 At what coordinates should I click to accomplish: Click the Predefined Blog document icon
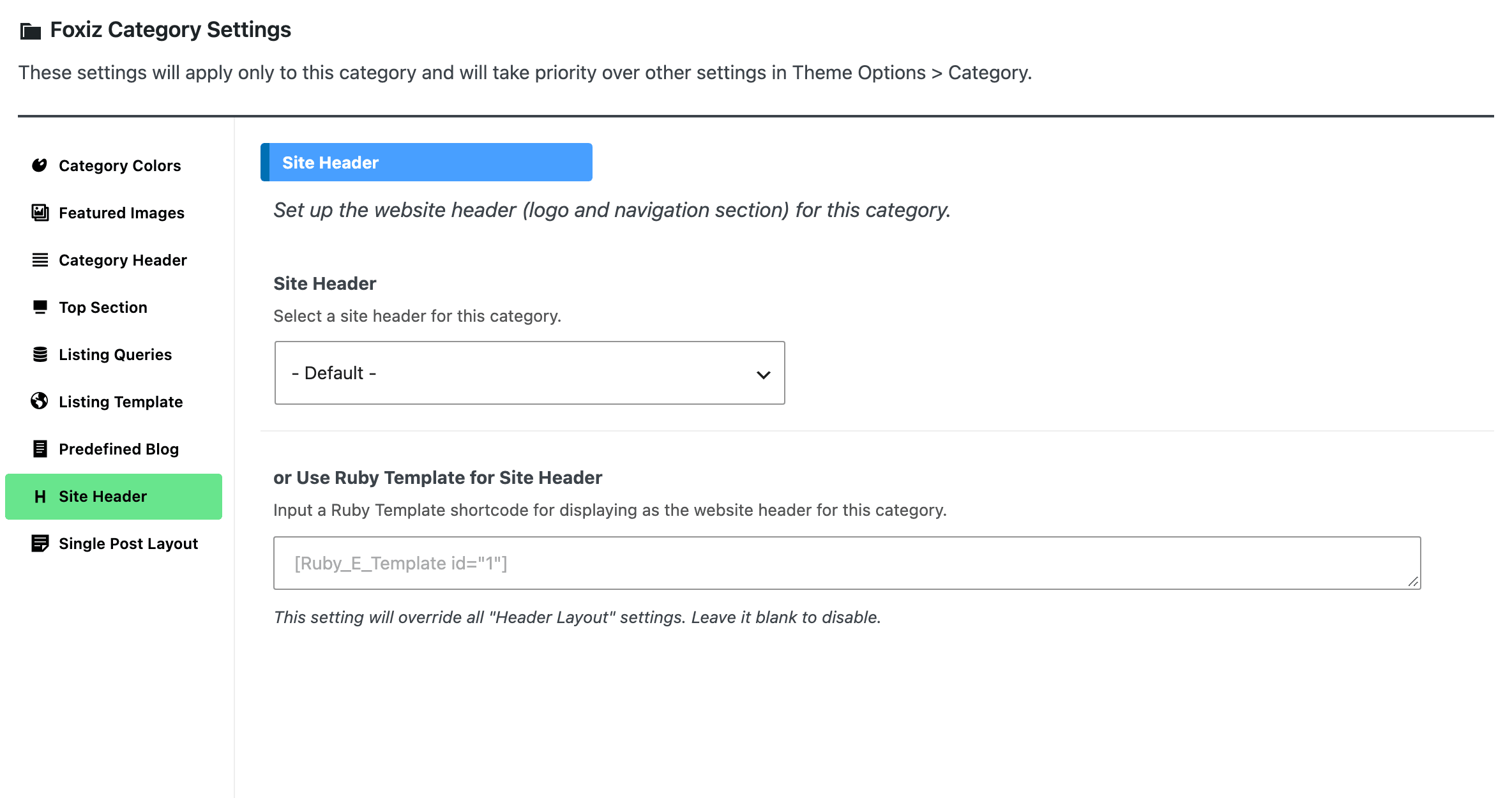pyautogui.click(x=40, y=449)
